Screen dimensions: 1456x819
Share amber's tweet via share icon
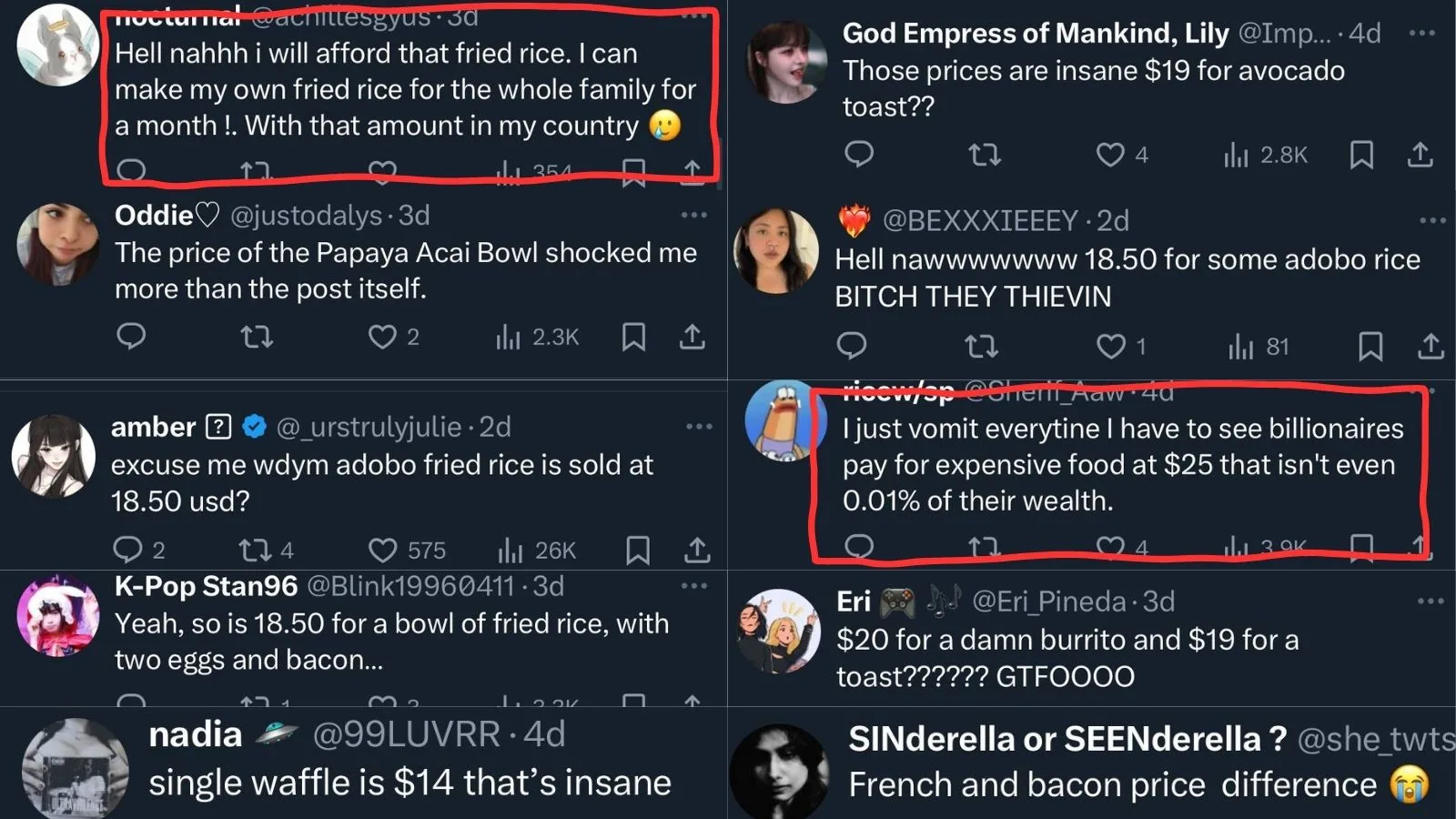point(696,550)
